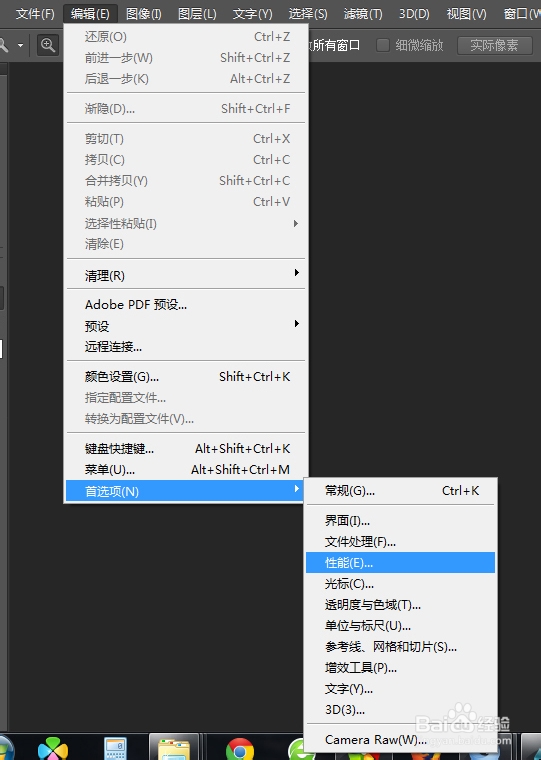Open the file explorer folder taskbar icon
Screen dimensions: 541x760
click(174, 749)
